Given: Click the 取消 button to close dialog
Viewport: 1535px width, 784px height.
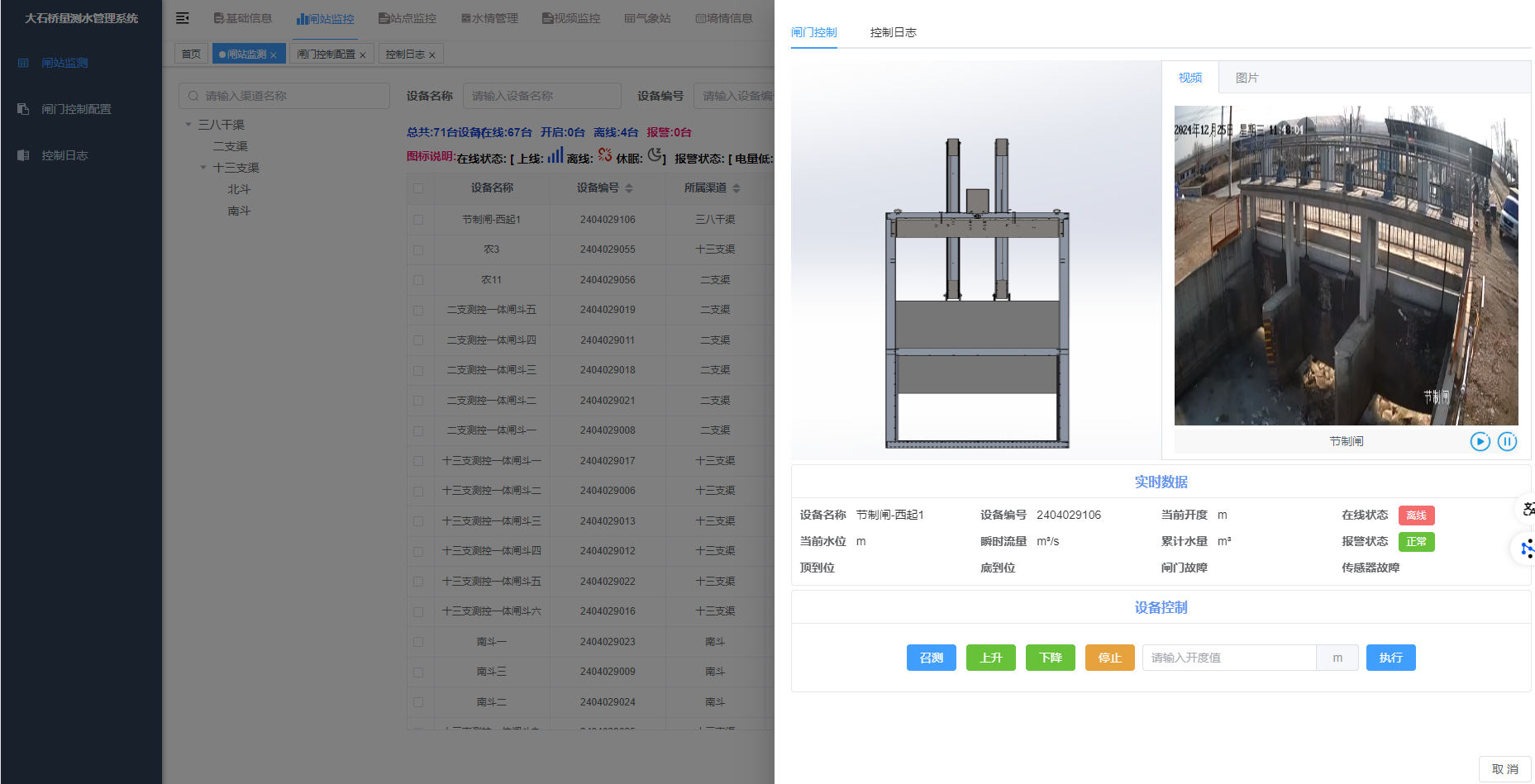Looking at the screenshot, I should (1504, 769).
